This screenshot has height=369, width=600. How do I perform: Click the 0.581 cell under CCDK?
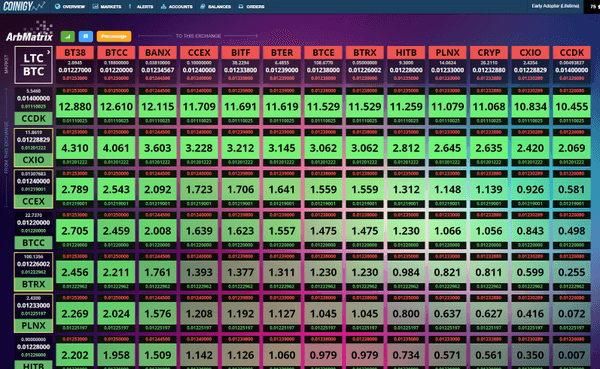(572, 189)
